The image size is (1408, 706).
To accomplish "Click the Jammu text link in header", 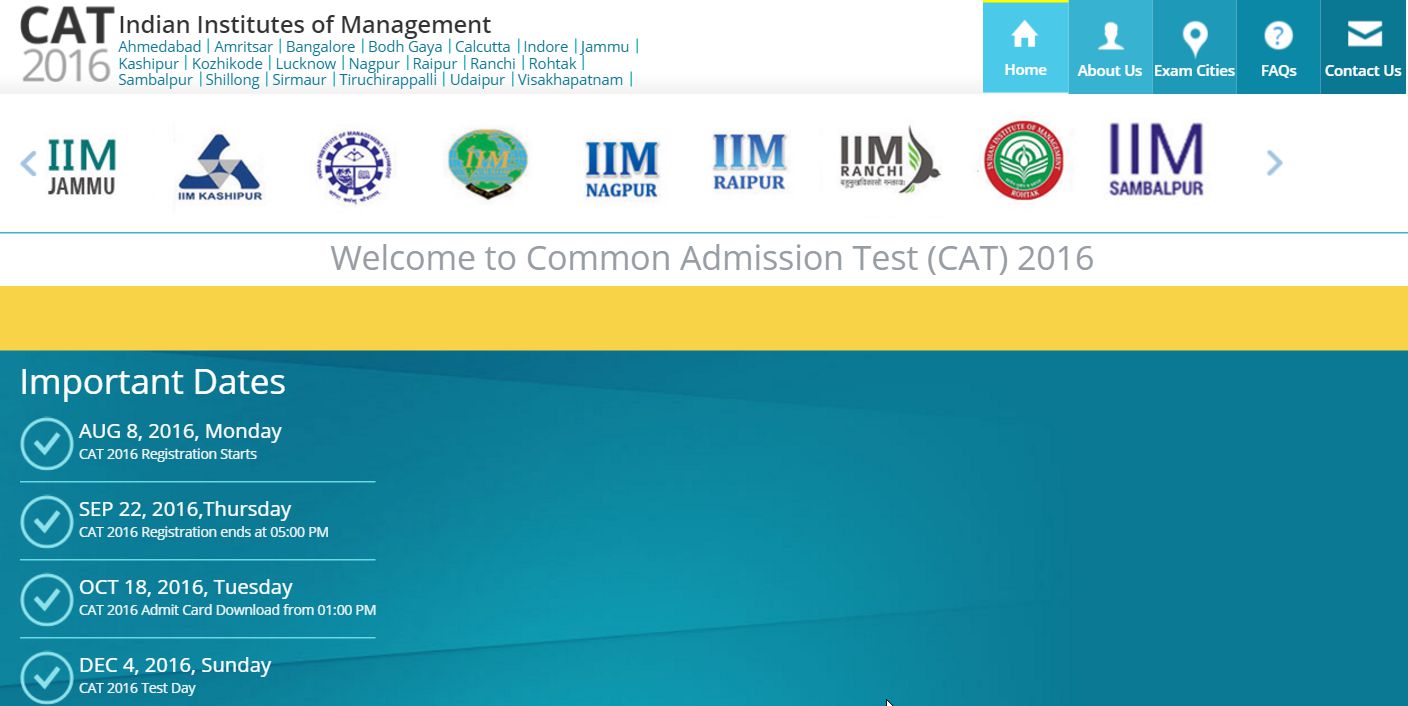I will pos(605,47).
